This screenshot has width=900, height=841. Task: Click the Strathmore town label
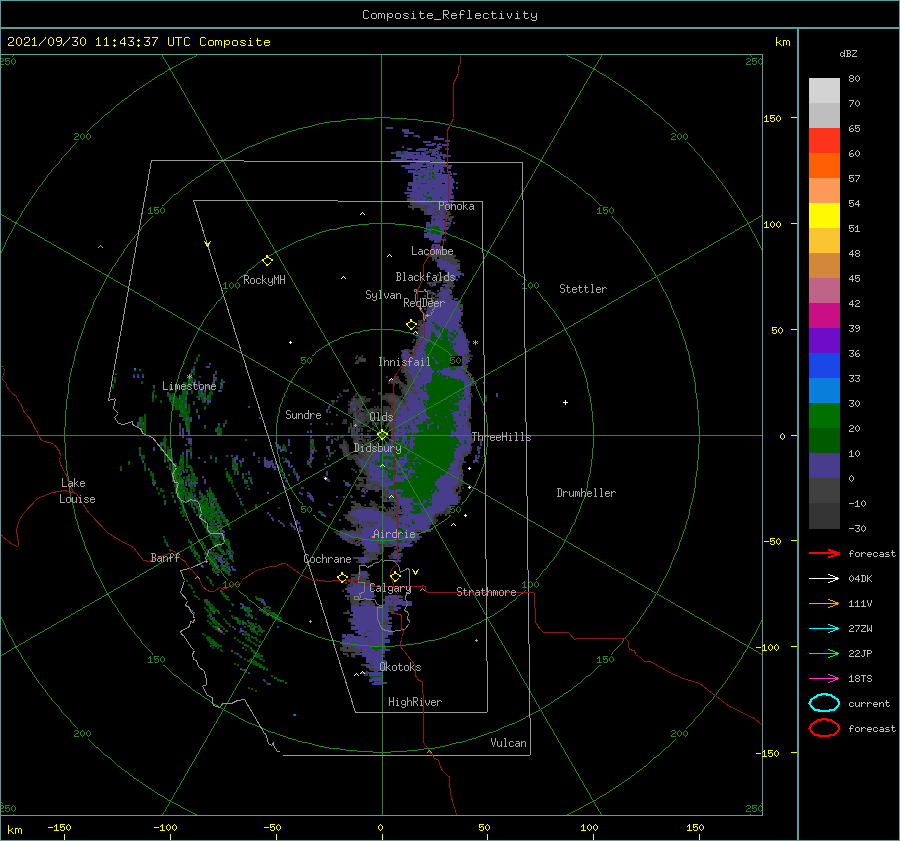click(x=486, y=592)
